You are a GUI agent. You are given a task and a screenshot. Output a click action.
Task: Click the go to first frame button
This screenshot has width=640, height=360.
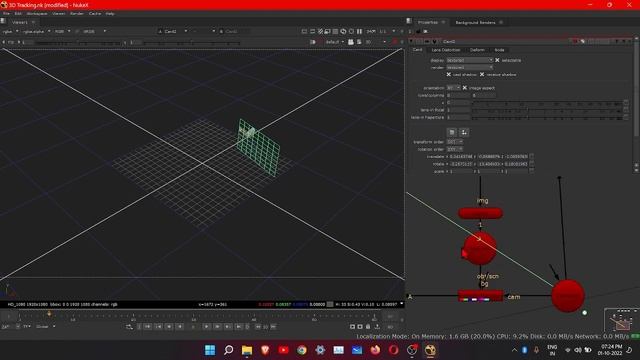coord(148,327)
